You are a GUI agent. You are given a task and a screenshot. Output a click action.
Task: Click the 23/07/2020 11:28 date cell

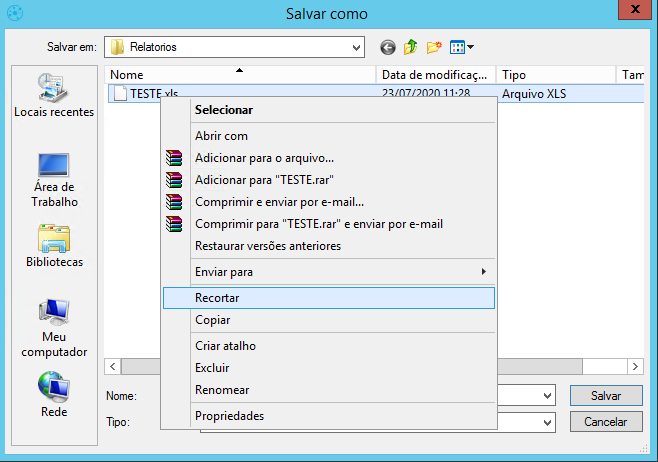pos(426,93)
